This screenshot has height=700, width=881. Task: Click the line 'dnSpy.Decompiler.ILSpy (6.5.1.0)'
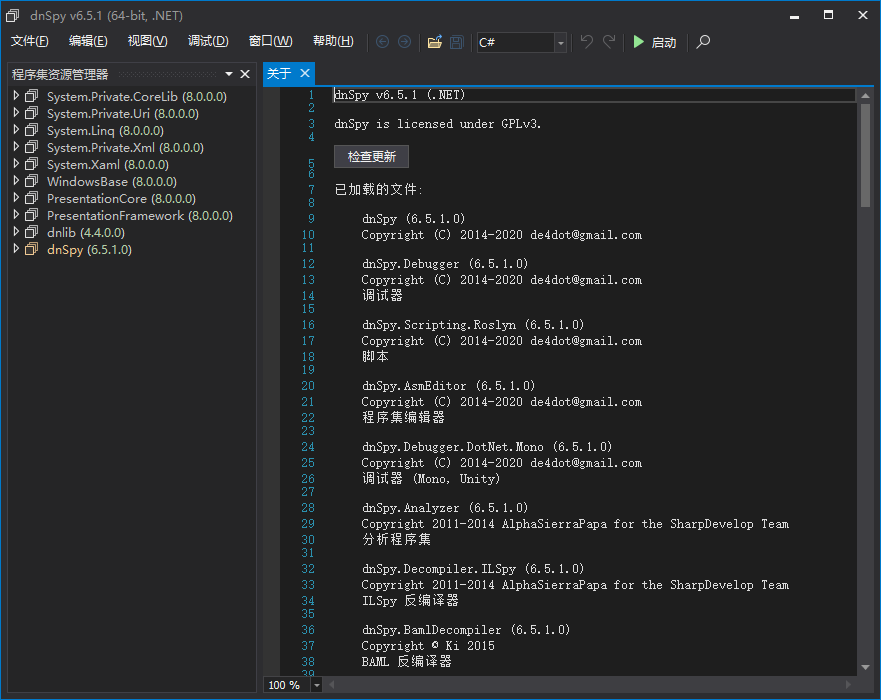(x=473, y=569)
